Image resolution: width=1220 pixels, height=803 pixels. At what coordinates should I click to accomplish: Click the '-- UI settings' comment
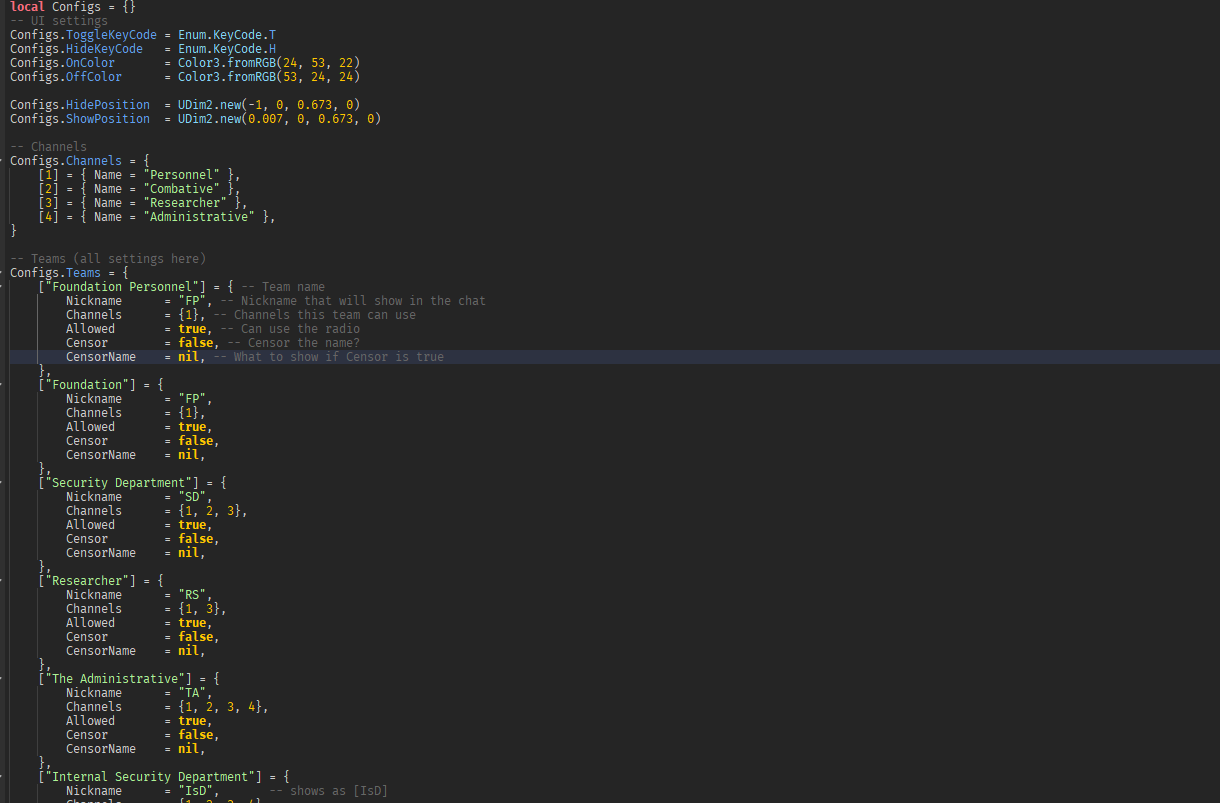[59, 21]
